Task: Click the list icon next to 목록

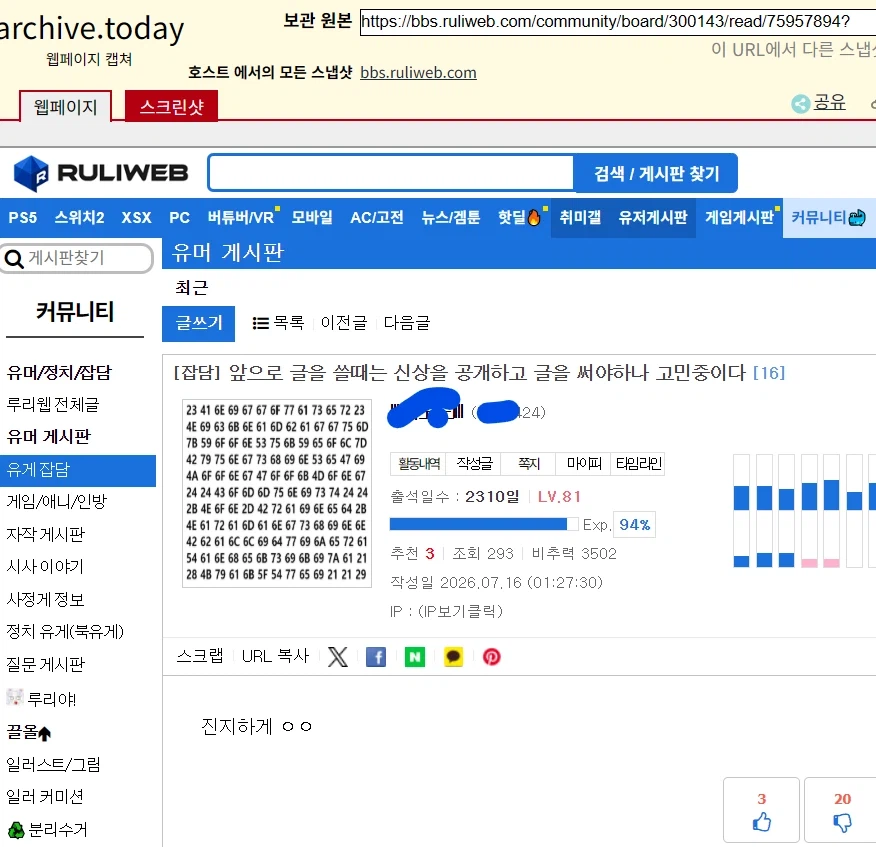Action: pyautogui.click(x=260, y=323)
